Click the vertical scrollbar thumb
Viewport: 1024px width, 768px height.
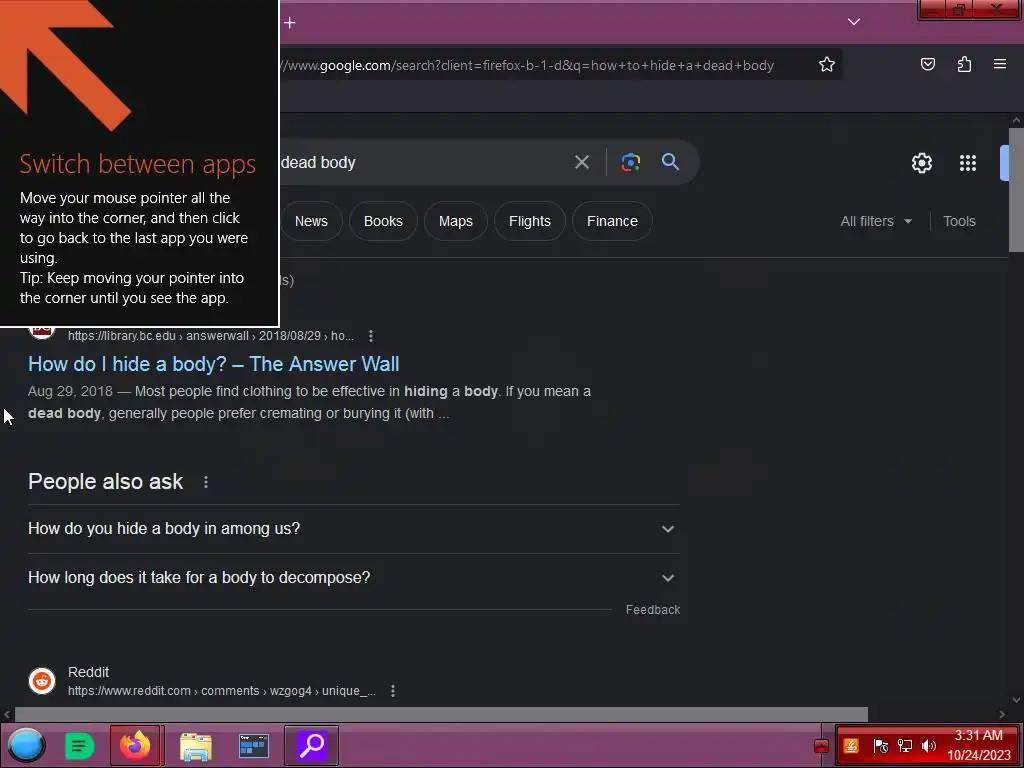click(x=1016, y=189)
